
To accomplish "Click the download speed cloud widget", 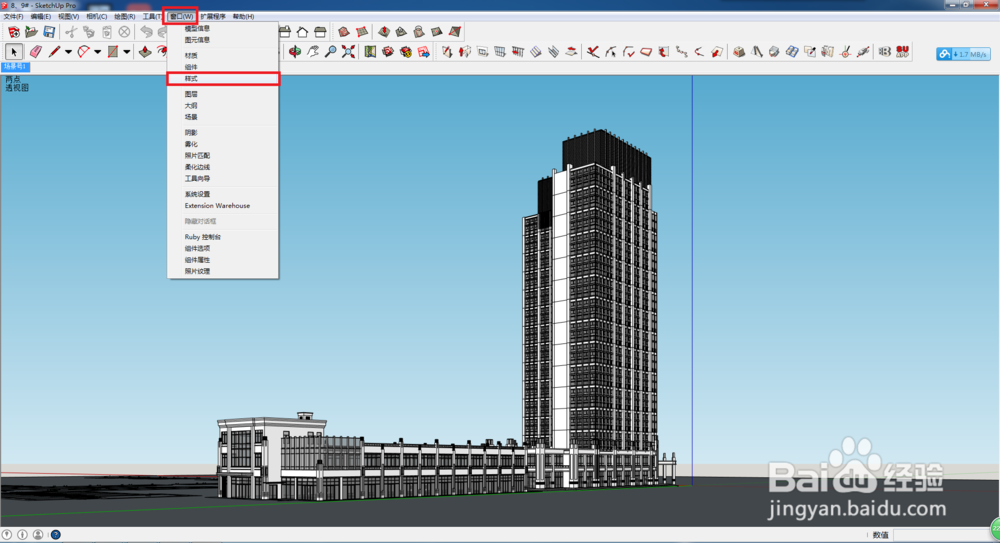I will pos(963,54).
